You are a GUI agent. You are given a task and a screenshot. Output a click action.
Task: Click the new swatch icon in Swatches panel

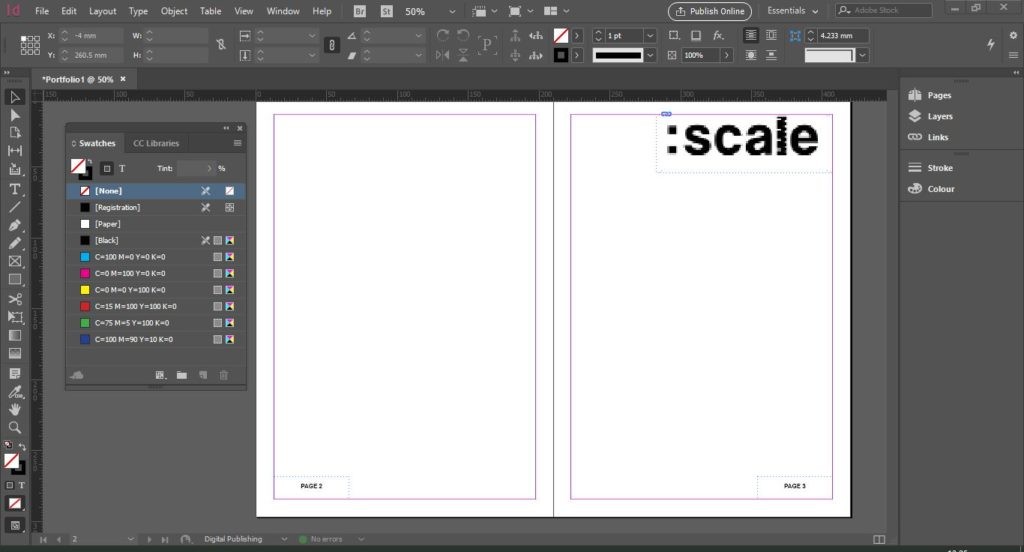(203, 375)
